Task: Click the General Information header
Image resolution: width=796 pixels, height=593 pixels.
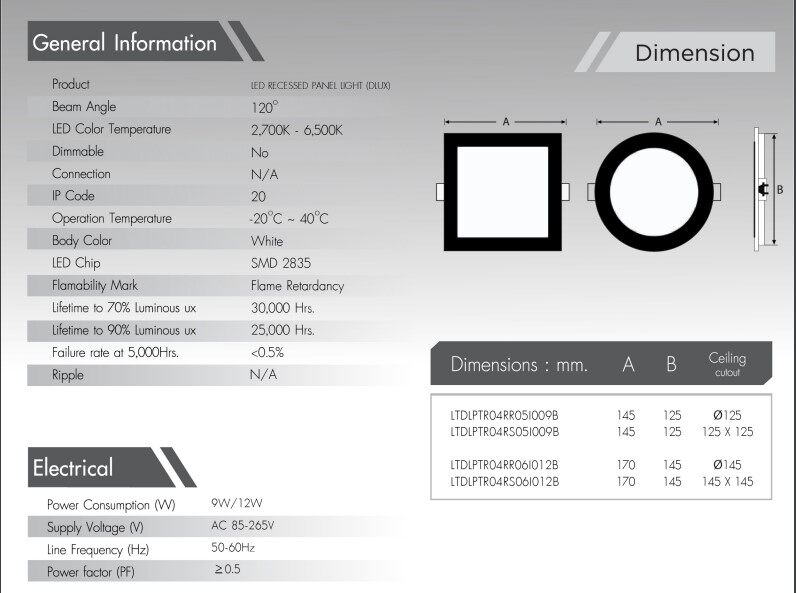Action: coord(125,43)
